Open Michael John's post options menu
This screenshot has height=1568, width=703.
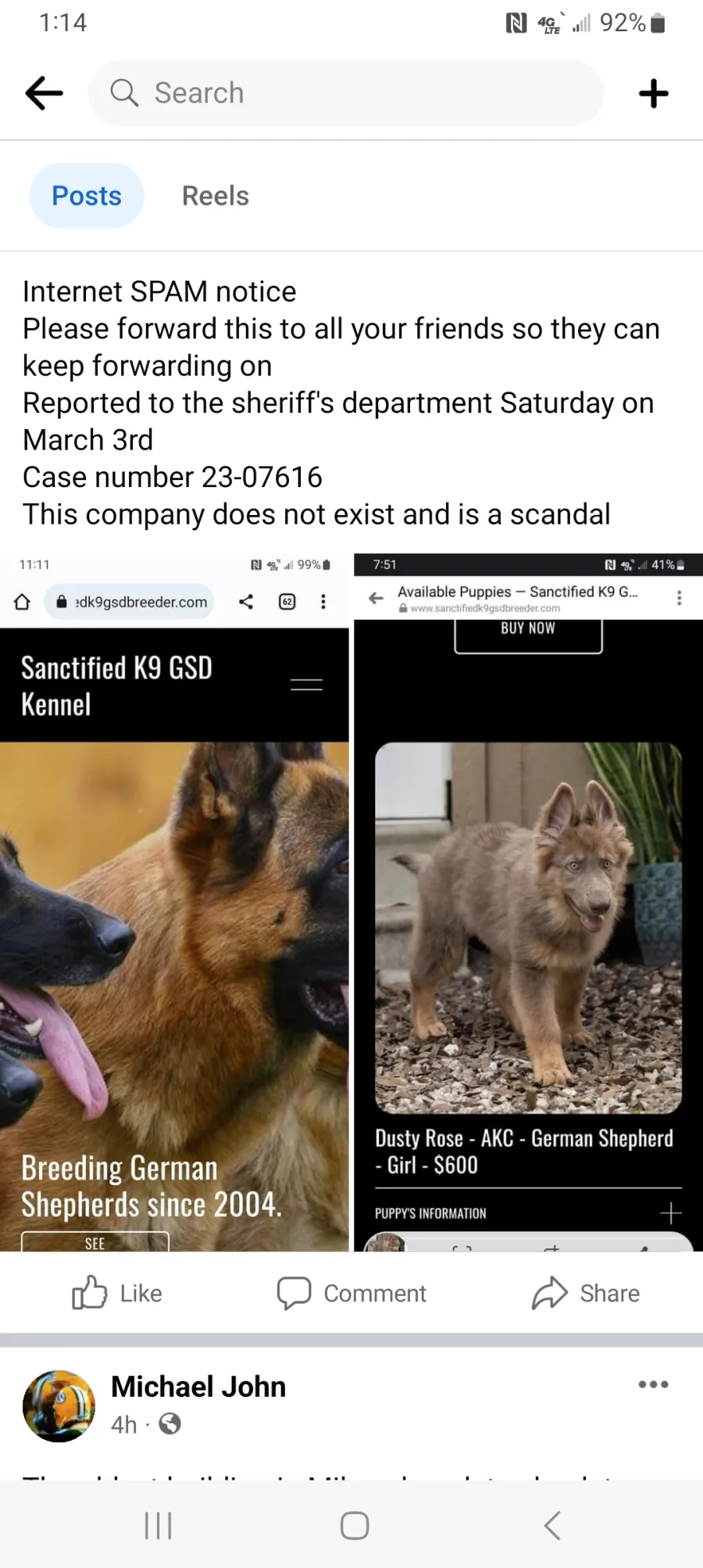click(x=653, y=1384)
